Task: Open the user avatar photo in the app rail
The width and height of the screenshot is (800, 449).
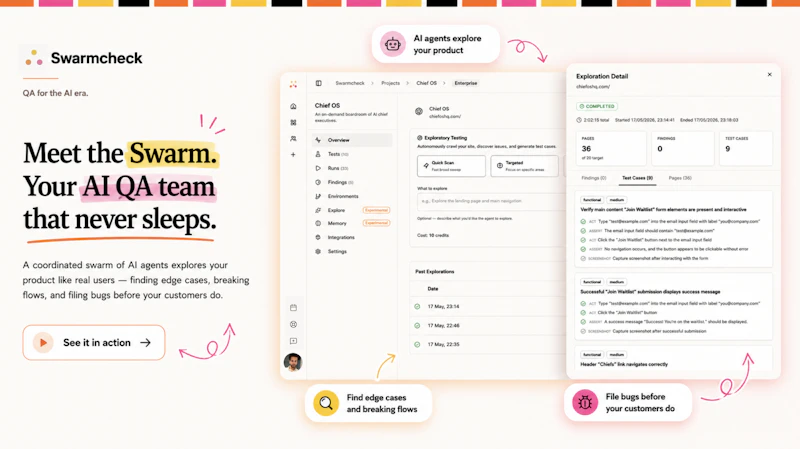Action: click(293, 362)
